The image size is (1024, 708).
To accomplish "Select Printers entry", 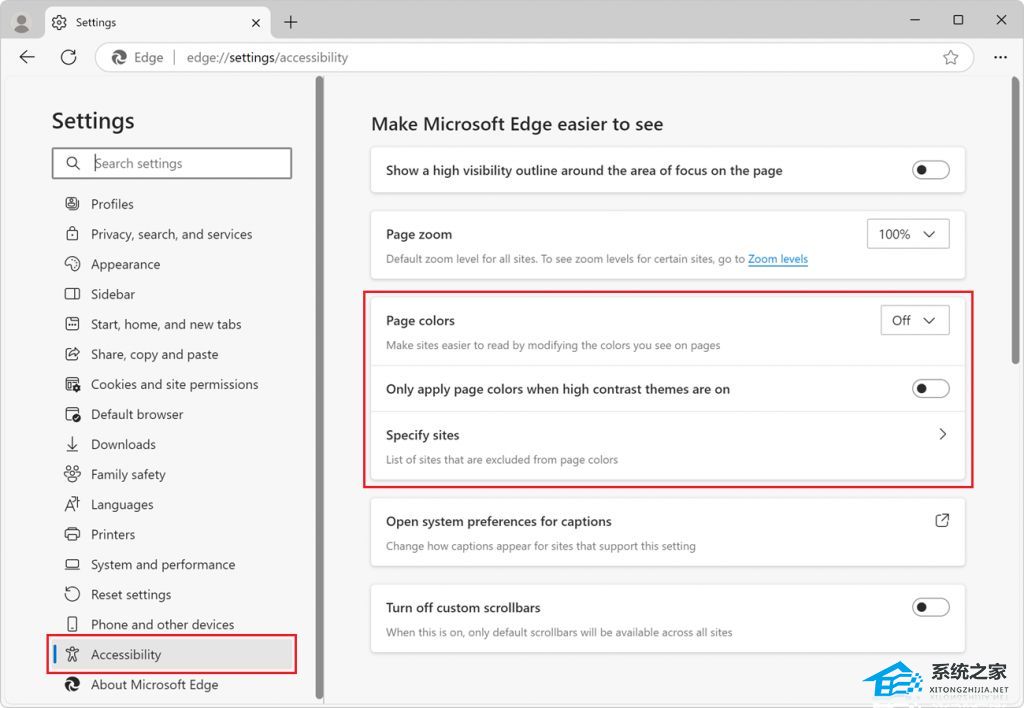I will click(113, 535).
